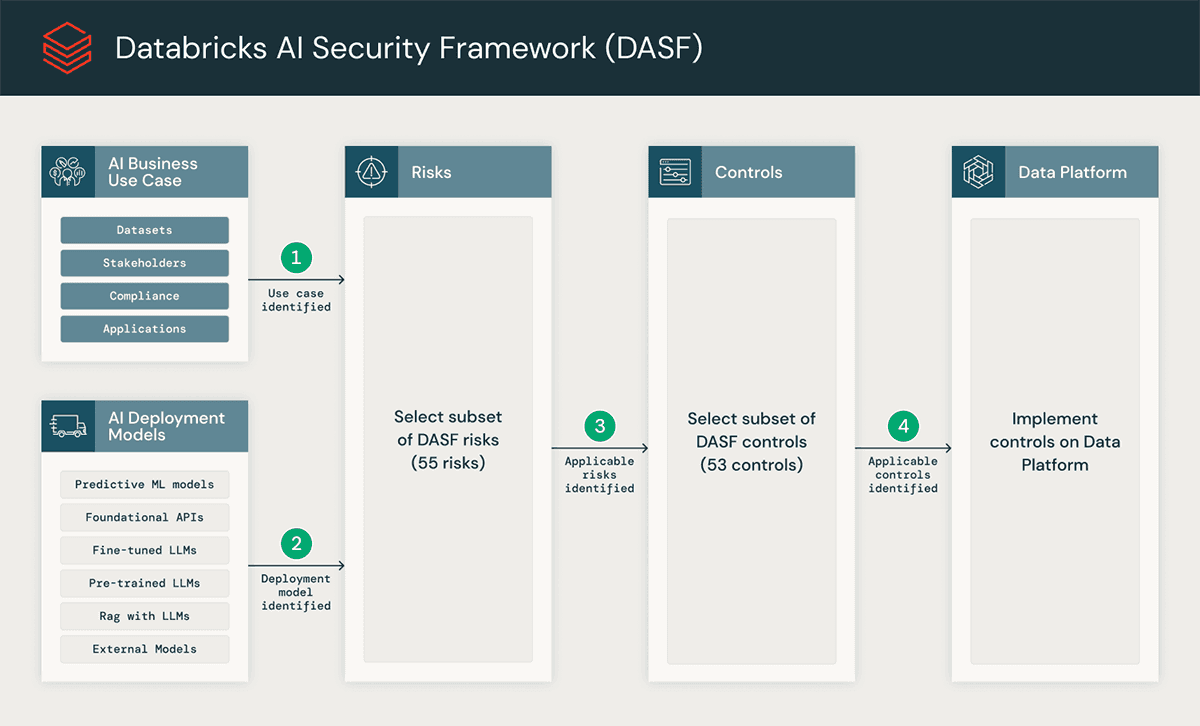
Task: Open the AI Deployment Models header
Action: point(160,425)
